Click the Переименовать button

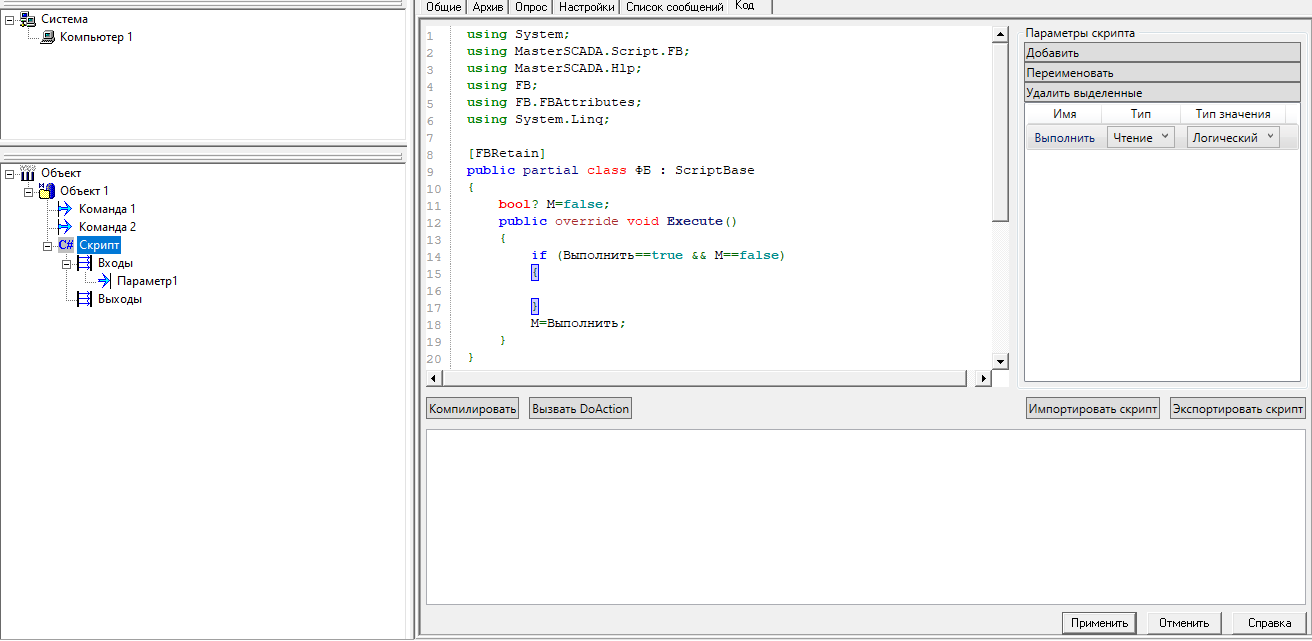click(1162, 73)
